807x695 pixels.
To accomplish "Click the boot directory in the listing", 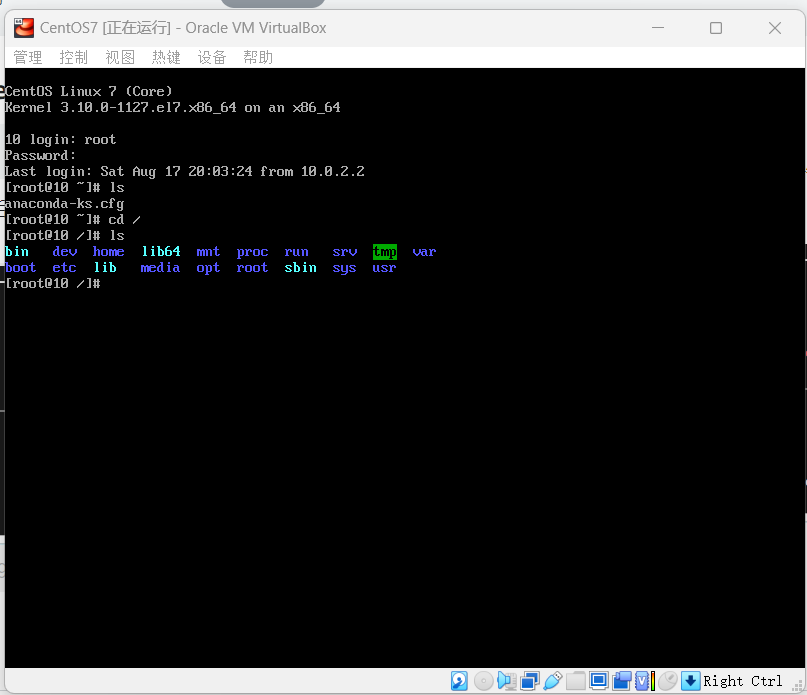I will [21, 268].
